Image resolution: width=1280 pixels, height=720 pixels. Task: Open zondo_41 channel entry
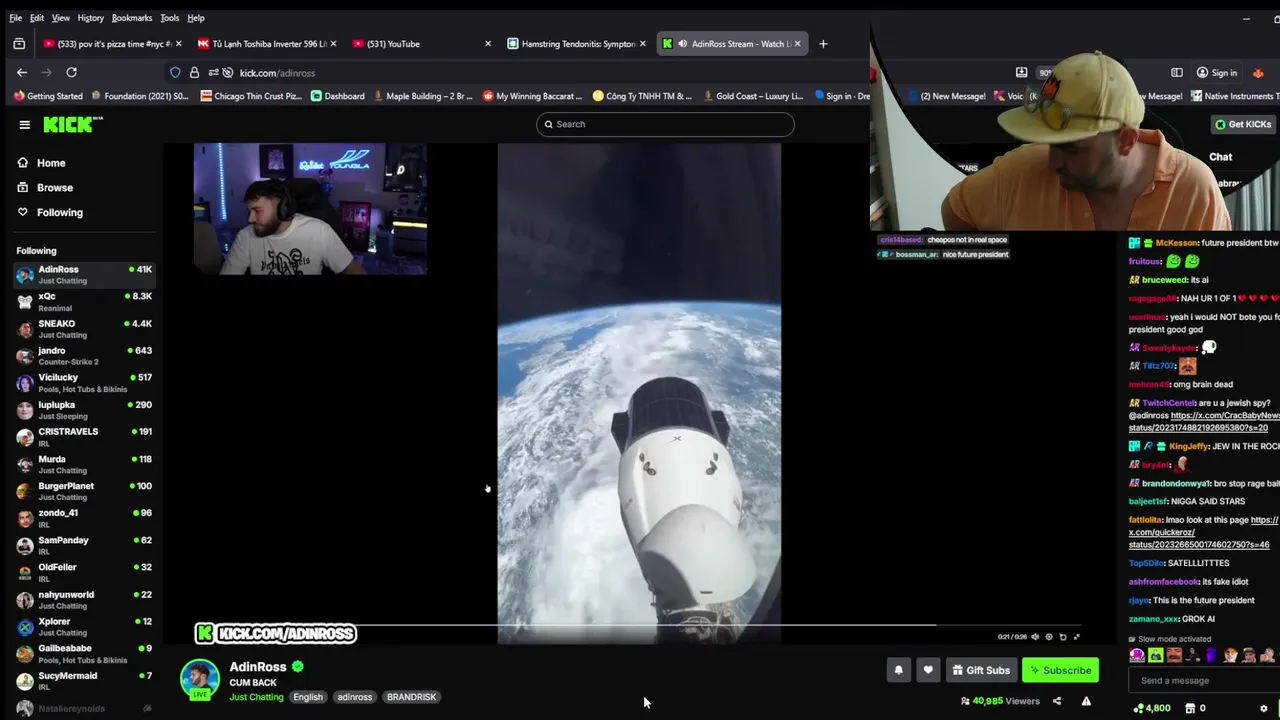[x=84, y=518]
